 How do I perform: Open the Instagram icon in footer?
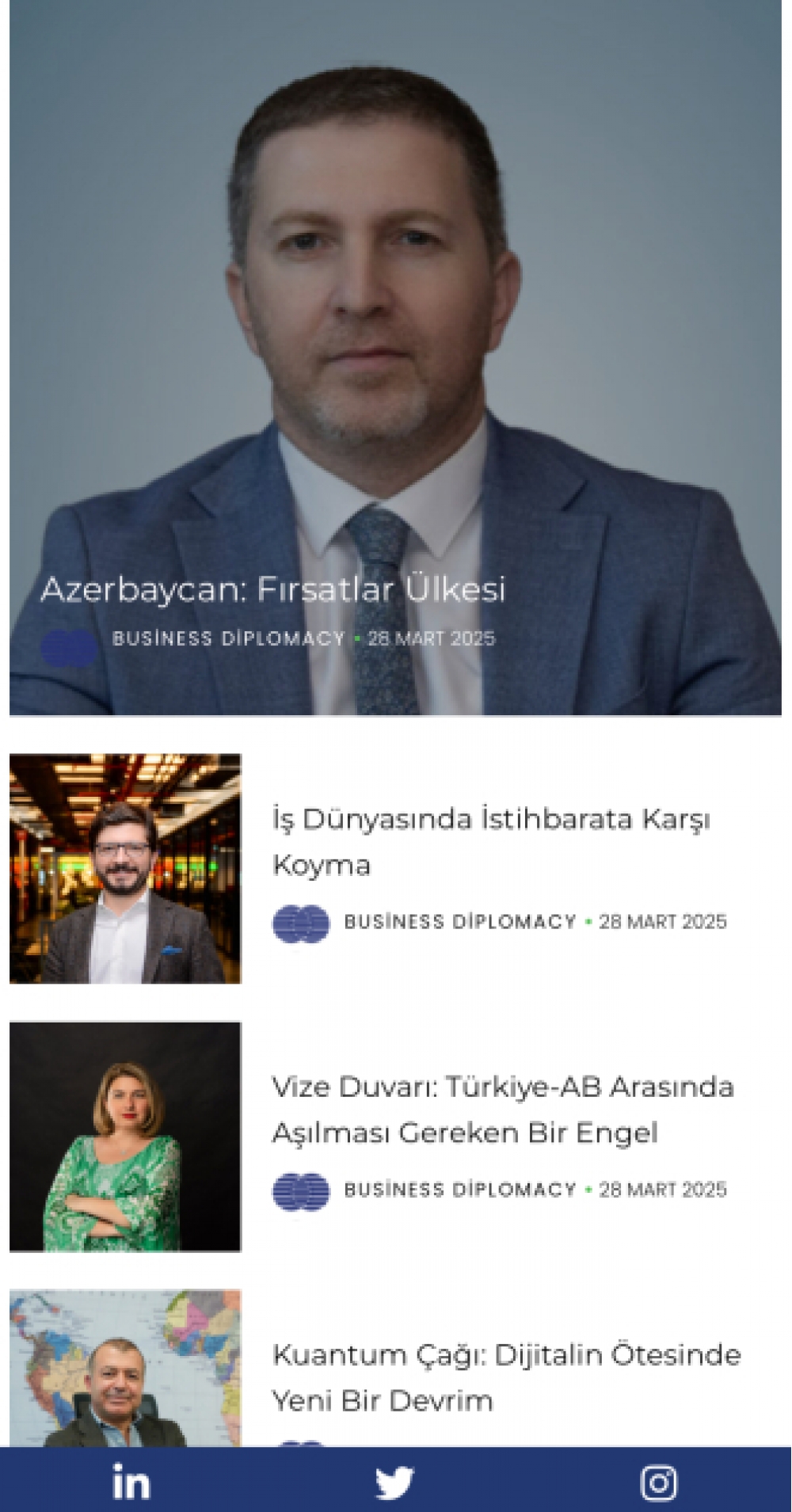(658, 1482)
